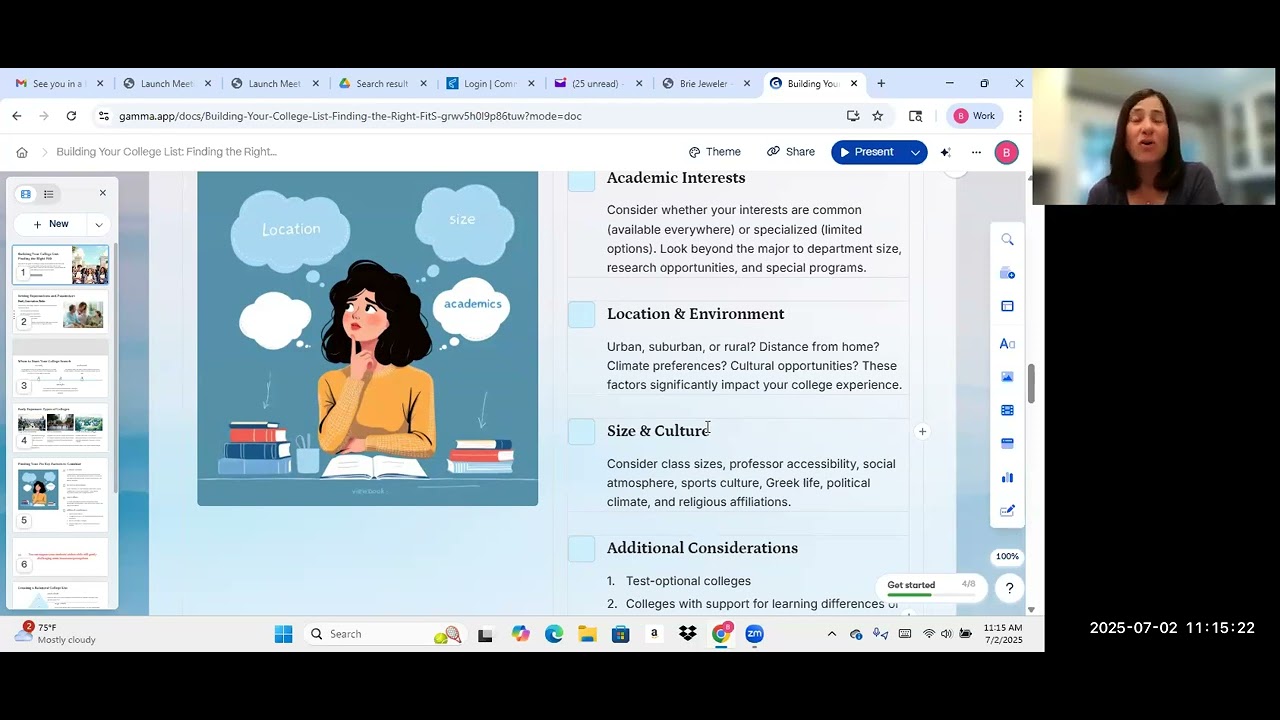The height and width of the screenshot is (720, 1280).
Task: Switch to the (25 unread) mail tab
Action: click(598, 84)
